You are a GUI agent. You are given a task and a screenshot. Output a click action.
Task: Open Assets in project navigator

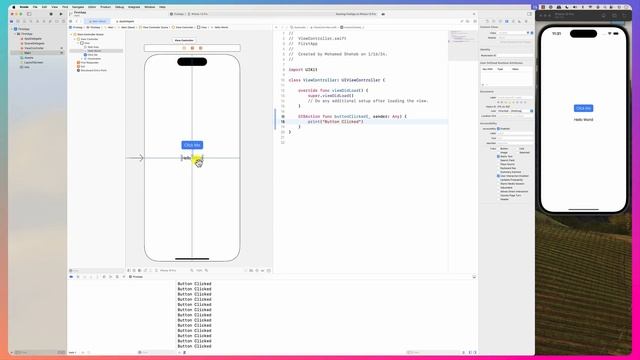pos(28,58)
